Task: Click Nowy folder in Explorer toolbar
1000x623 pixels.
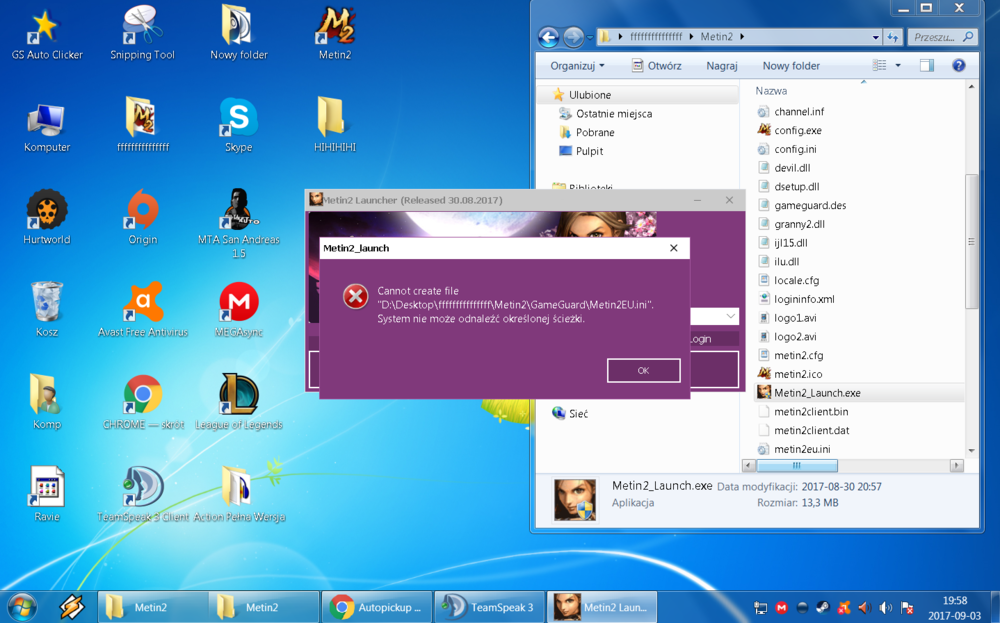Action: [791, 66]
